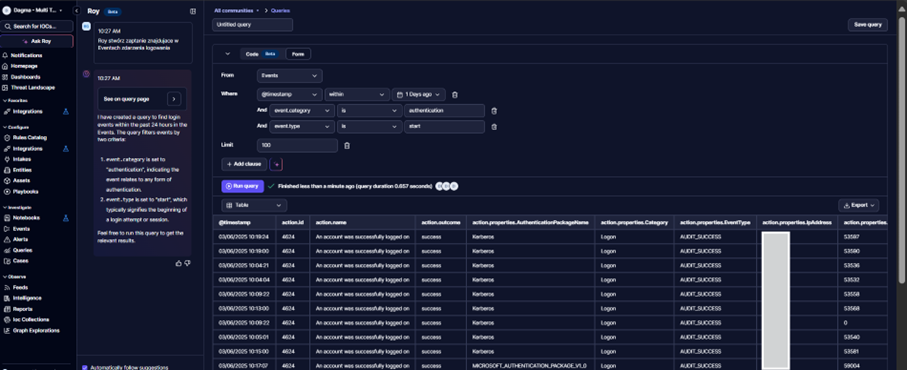Open the event.category field dropdown
This screenshot has width=907, height=370.
tap(303, 110)
